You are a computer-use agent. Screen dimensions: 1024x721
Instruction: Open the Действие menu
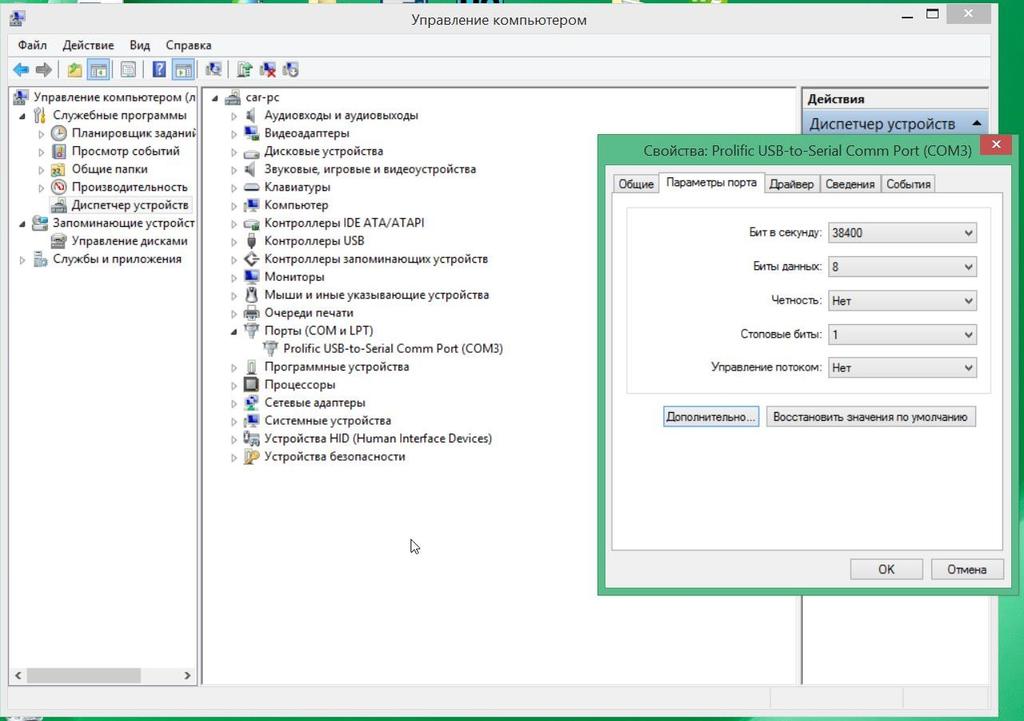coord(88,45)
